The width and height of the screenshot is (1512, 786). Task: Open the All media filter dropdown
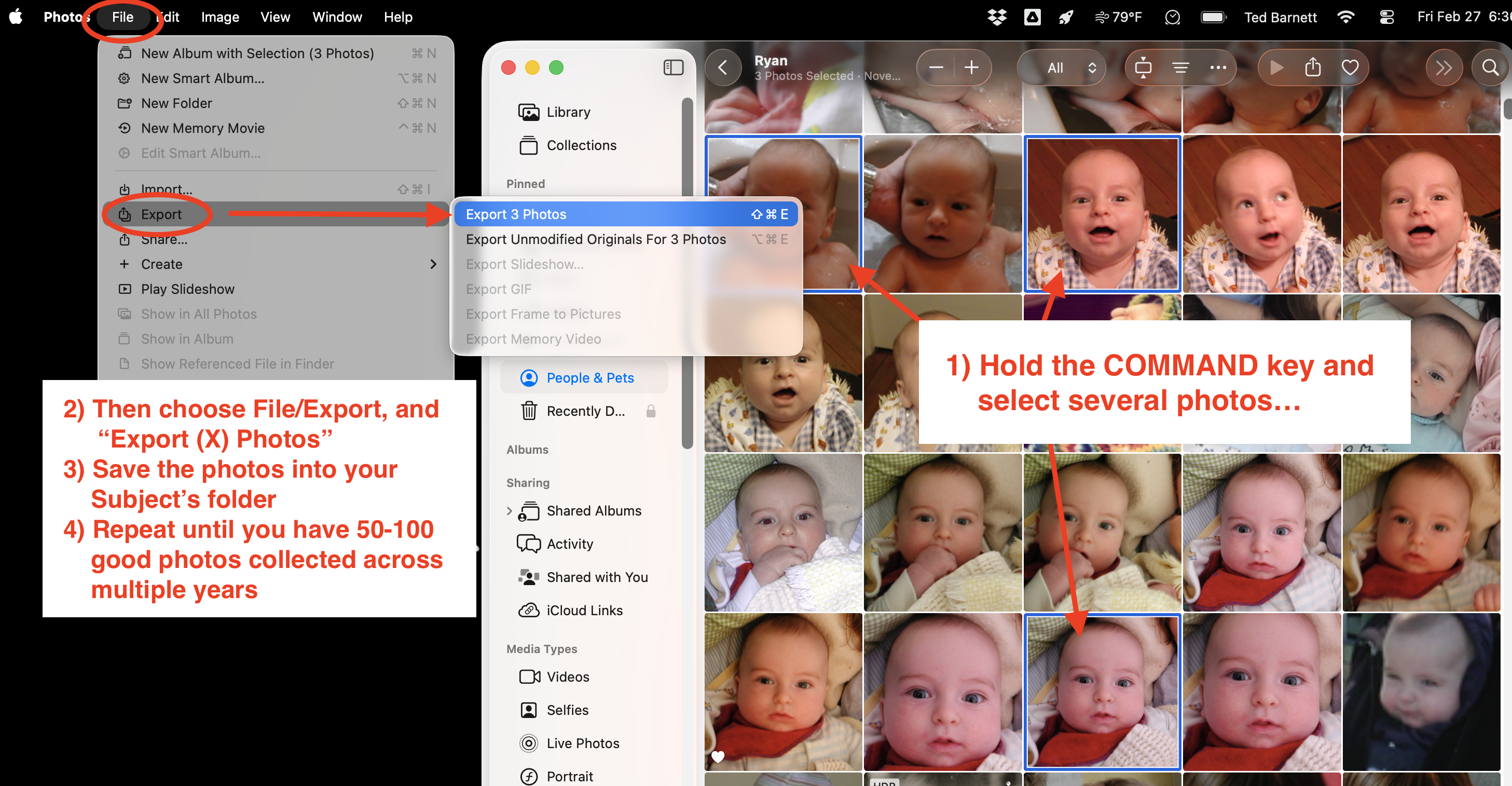pyautogui.click(x=1061, y=67)
